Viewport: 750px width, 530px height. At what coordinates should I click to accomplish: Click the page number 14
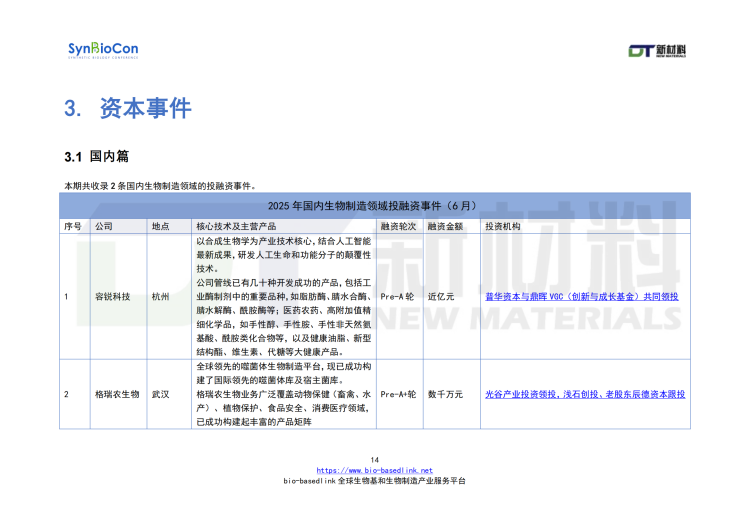[x=374, y=460]
